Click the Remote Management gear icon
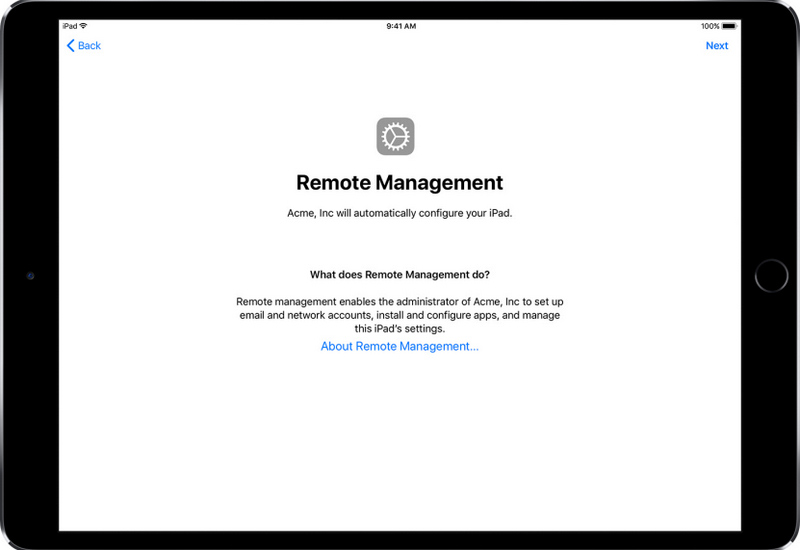The image size is (800, 550). pyautogui.click(x=395, y=136)
